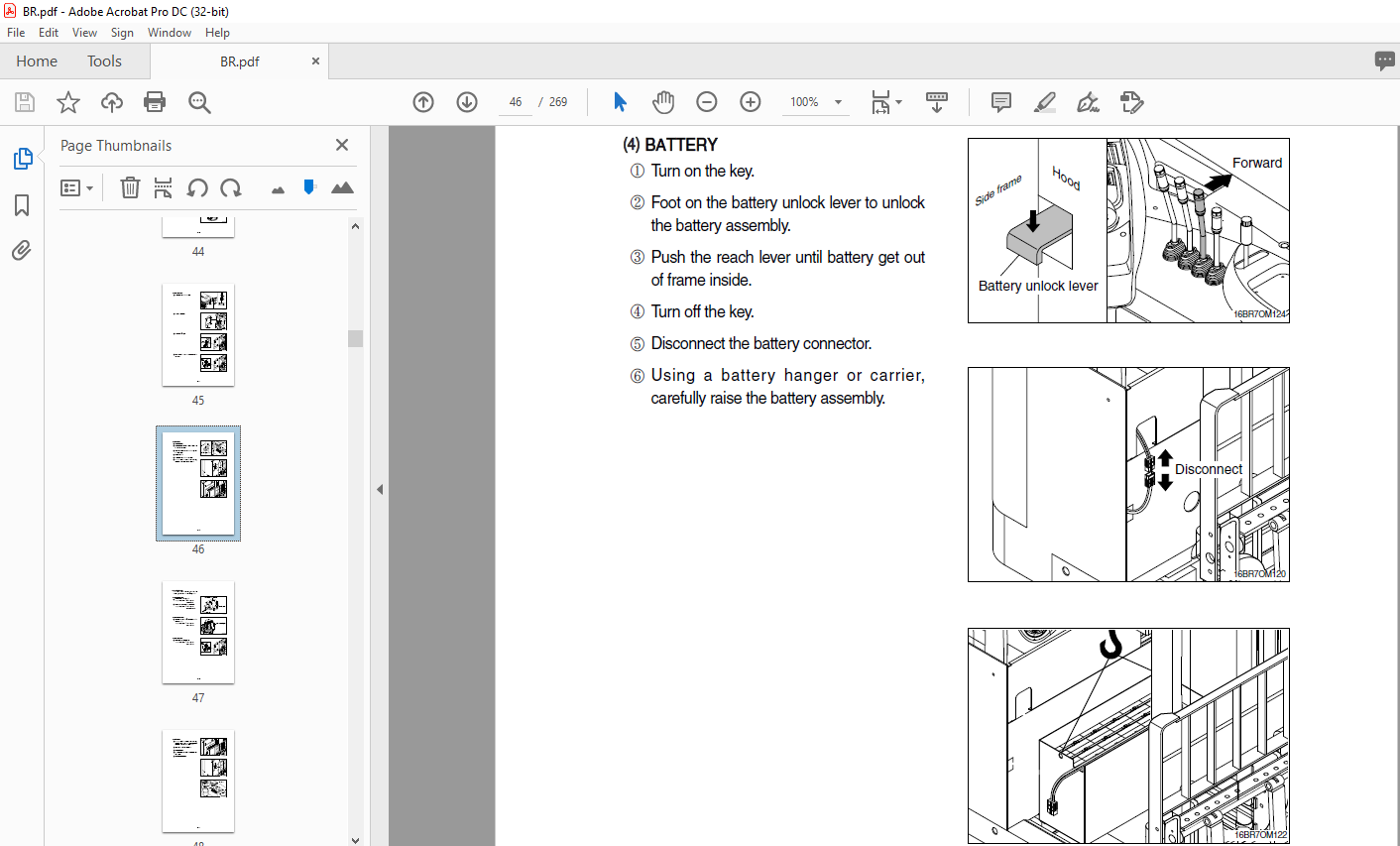This screenshot has width=1400, height=846.
Task: Choose the Hand pan tool
Action: [x=663, y=102]
